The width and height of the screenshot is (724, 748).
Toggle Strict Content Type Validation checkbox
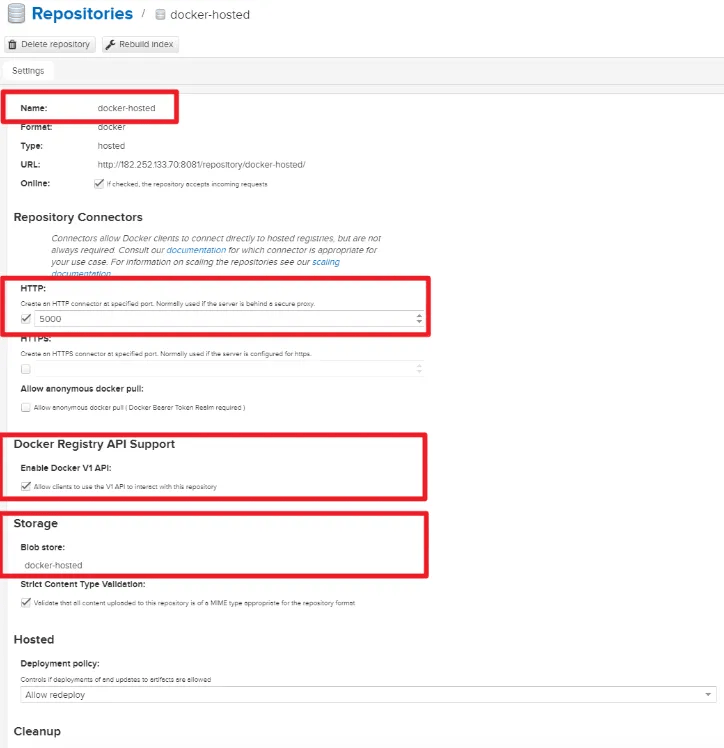pyautogui.click(x=26, y=603)
